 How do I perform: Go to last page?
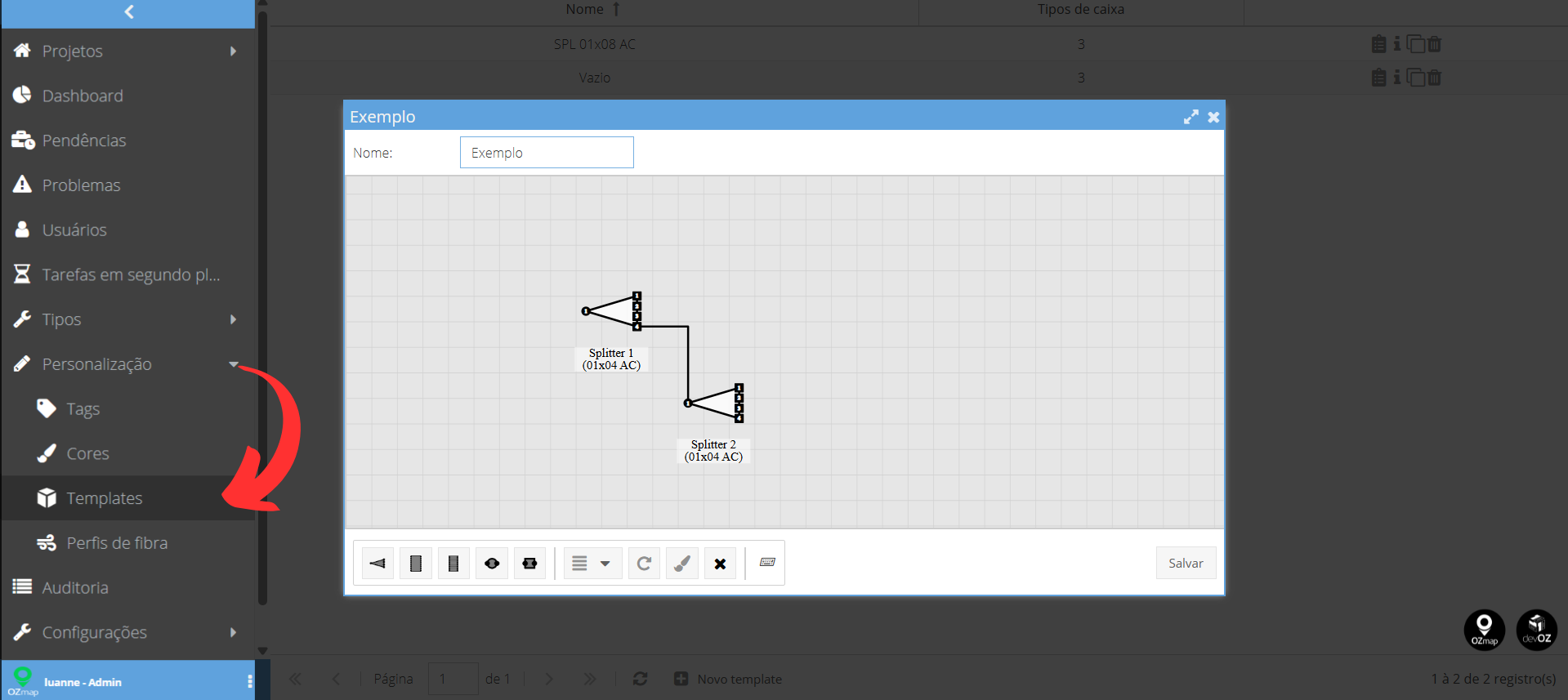tap(590, 679)
